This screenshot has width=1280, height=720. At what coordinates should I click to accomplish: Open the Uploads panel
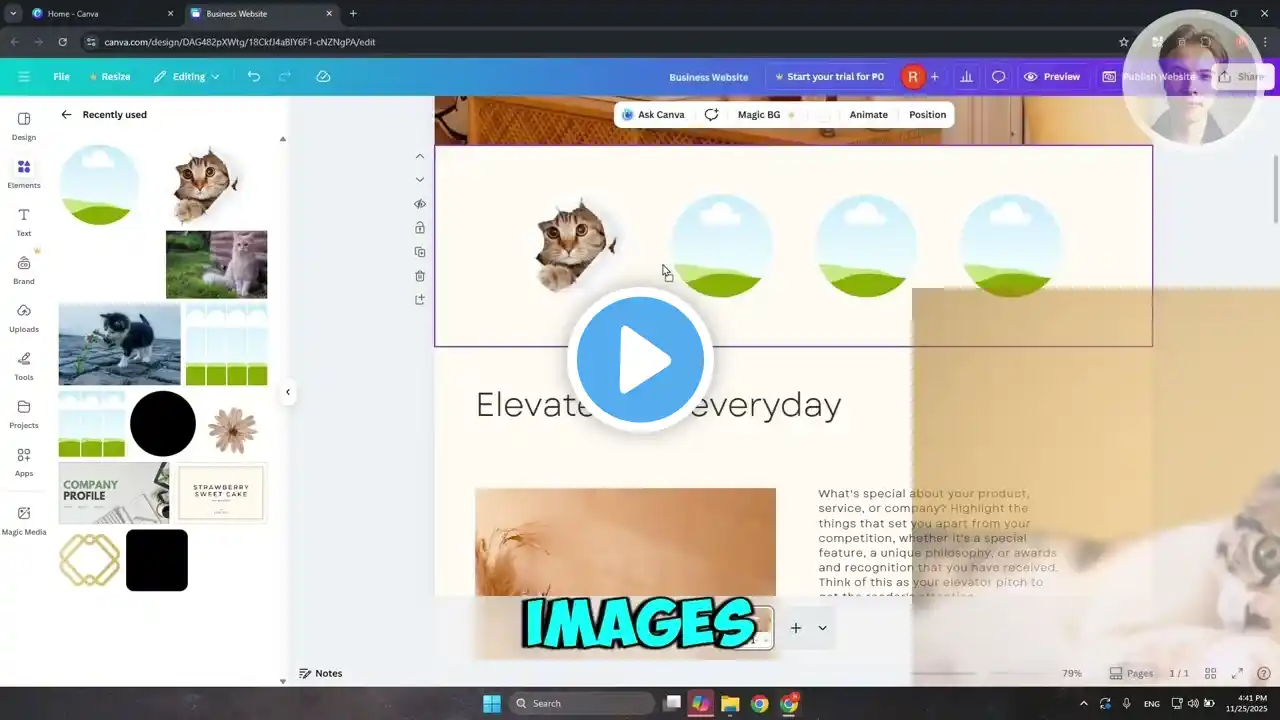tap(24, 320)
